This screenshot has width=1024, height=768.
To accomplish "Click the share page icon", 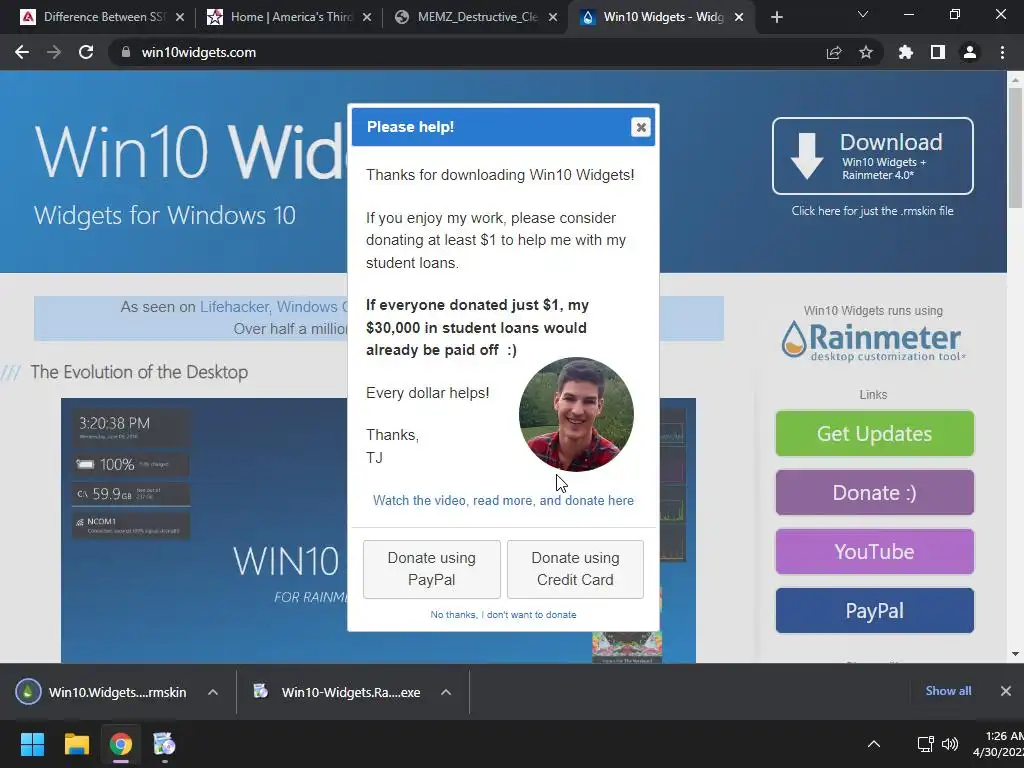I will pyautogui.click(x=834, y=52).
